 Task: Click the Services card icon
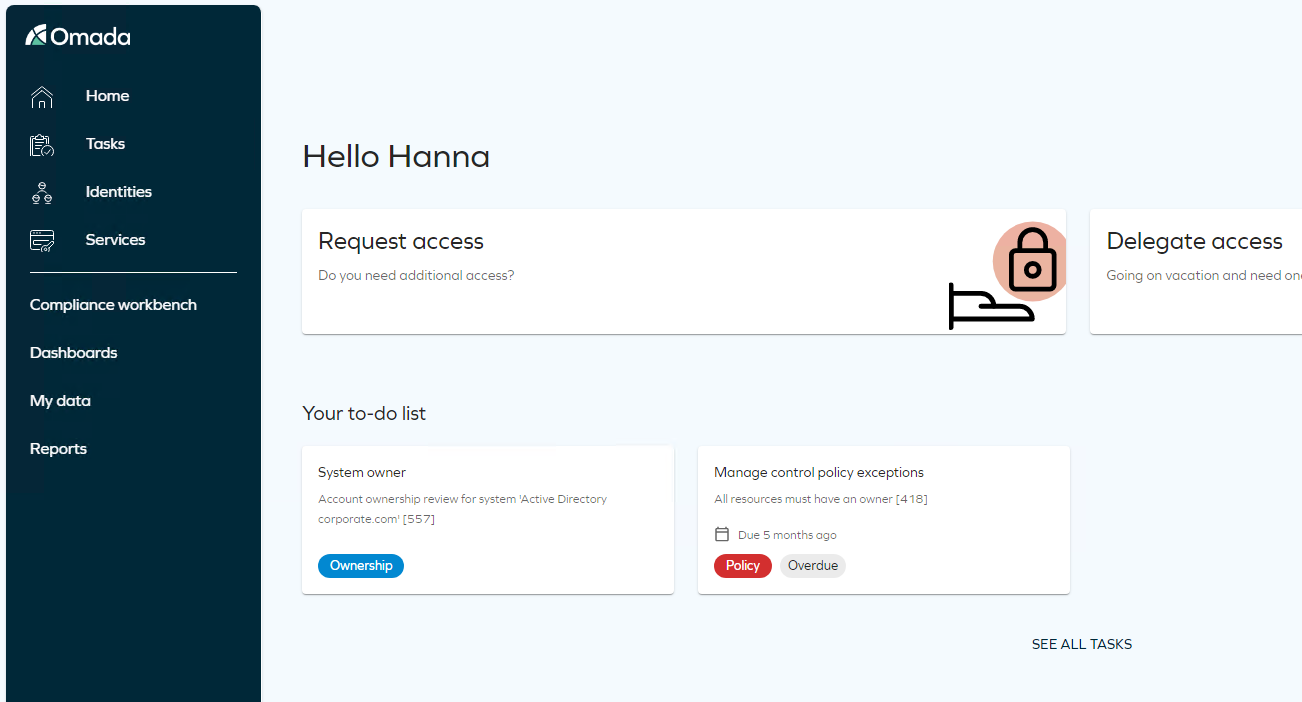coord(42,240)
